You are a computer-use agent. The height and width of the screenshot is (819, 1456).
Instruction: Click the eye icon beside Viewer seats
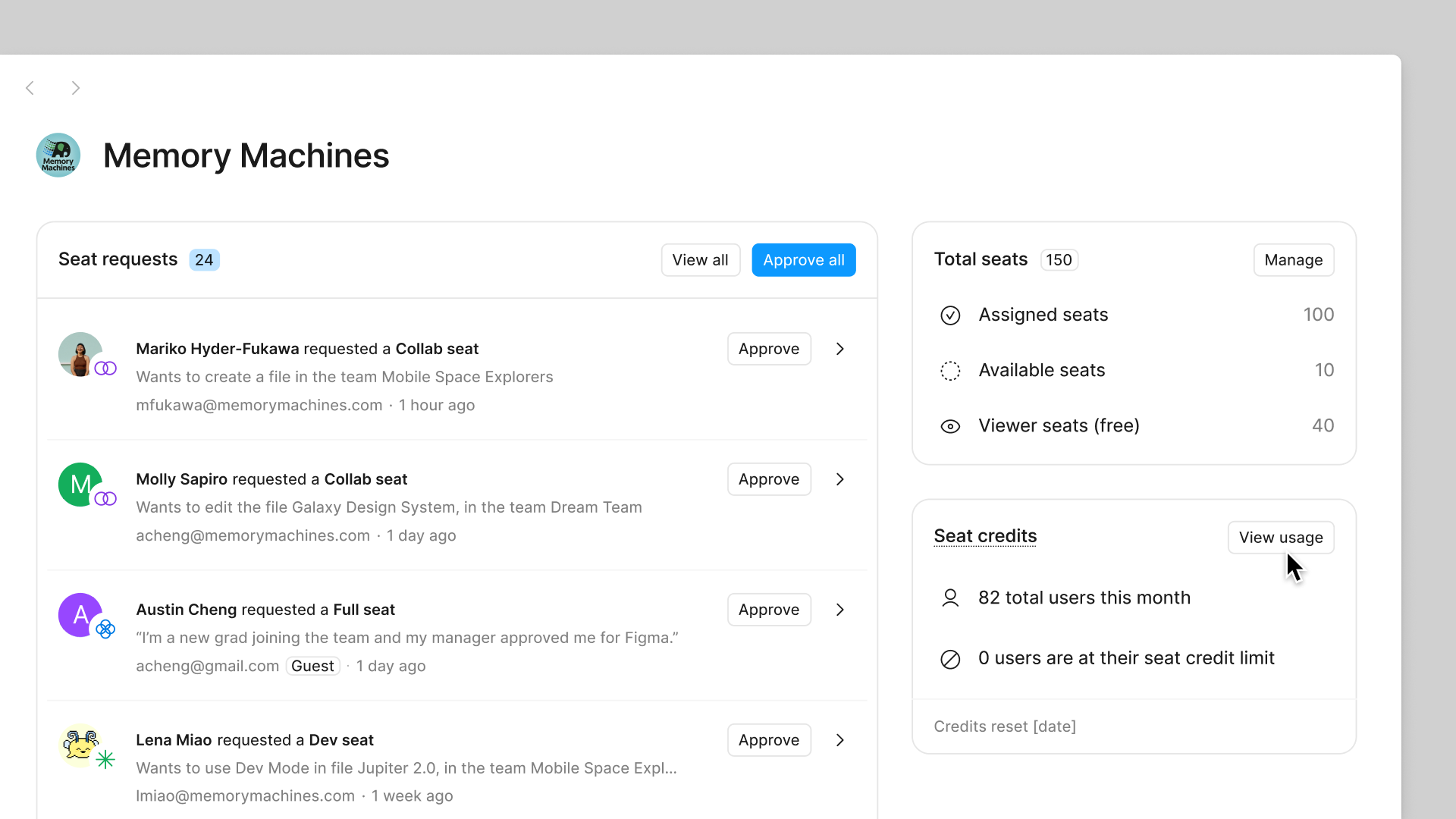click(x=949, y=426)
